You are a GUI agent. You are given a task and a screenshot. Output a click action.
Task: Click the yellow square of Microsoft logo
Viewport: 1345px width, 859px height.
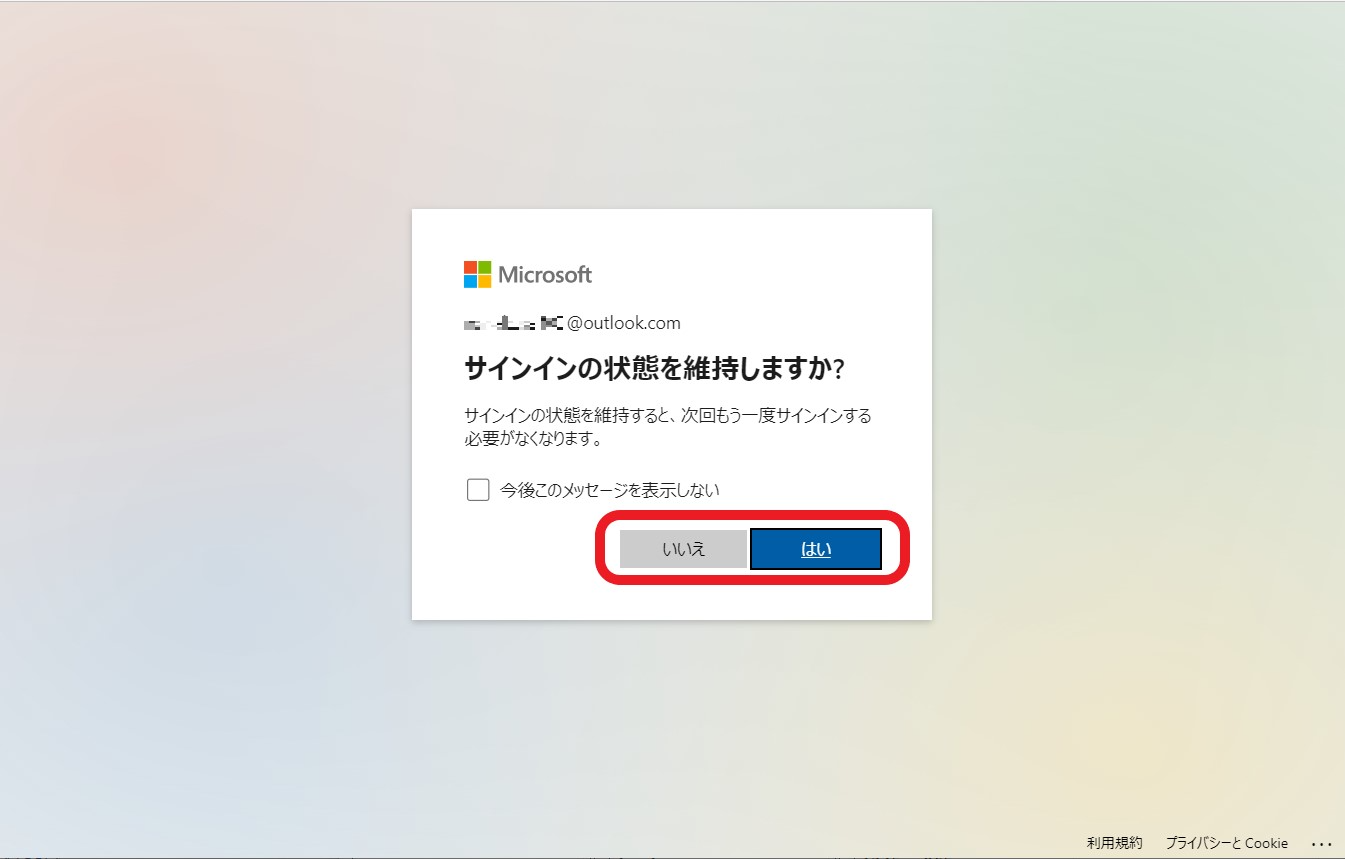[x=484, y=281]
